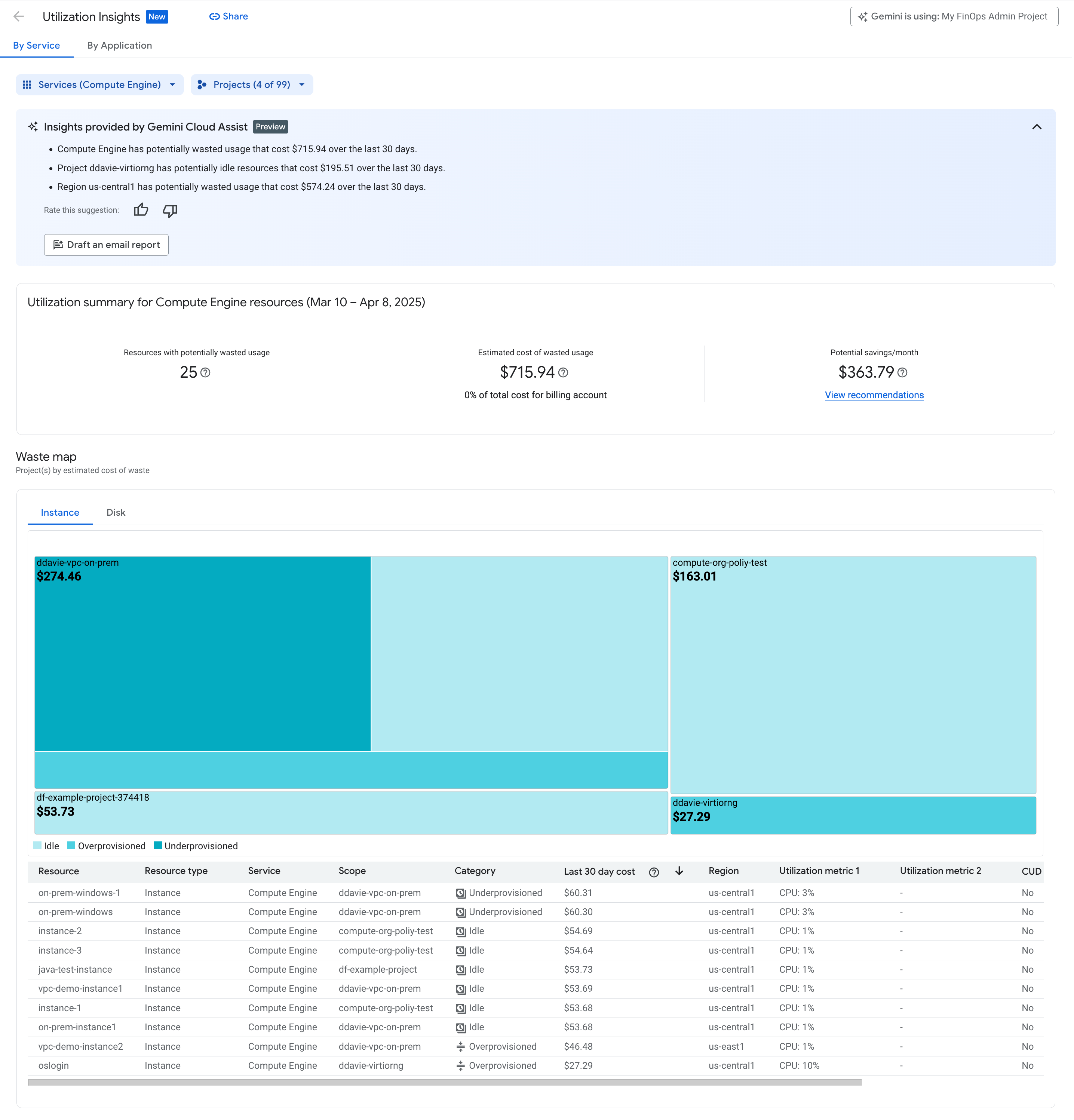Open the Projects (4 of 99) dropdown
Screen dimensions: 1074x1120
(x=251, y=84)
